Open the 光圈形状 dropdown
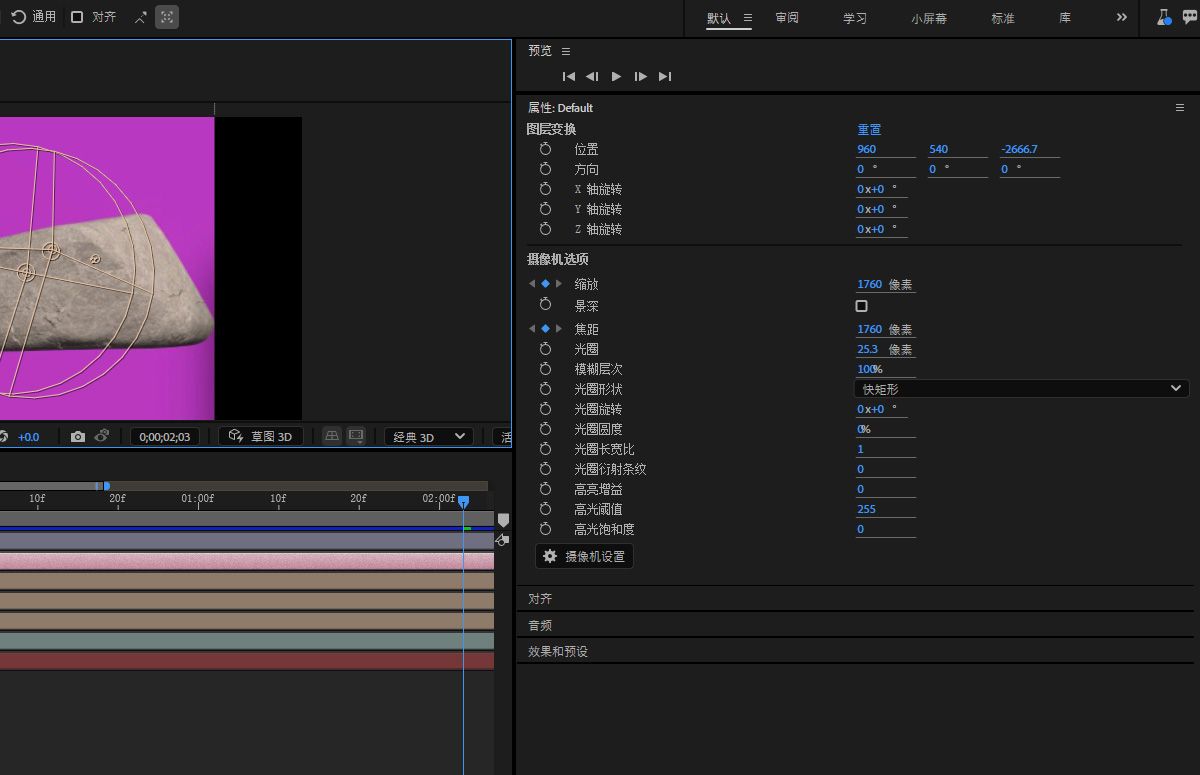 click(x=1021, y=389)
